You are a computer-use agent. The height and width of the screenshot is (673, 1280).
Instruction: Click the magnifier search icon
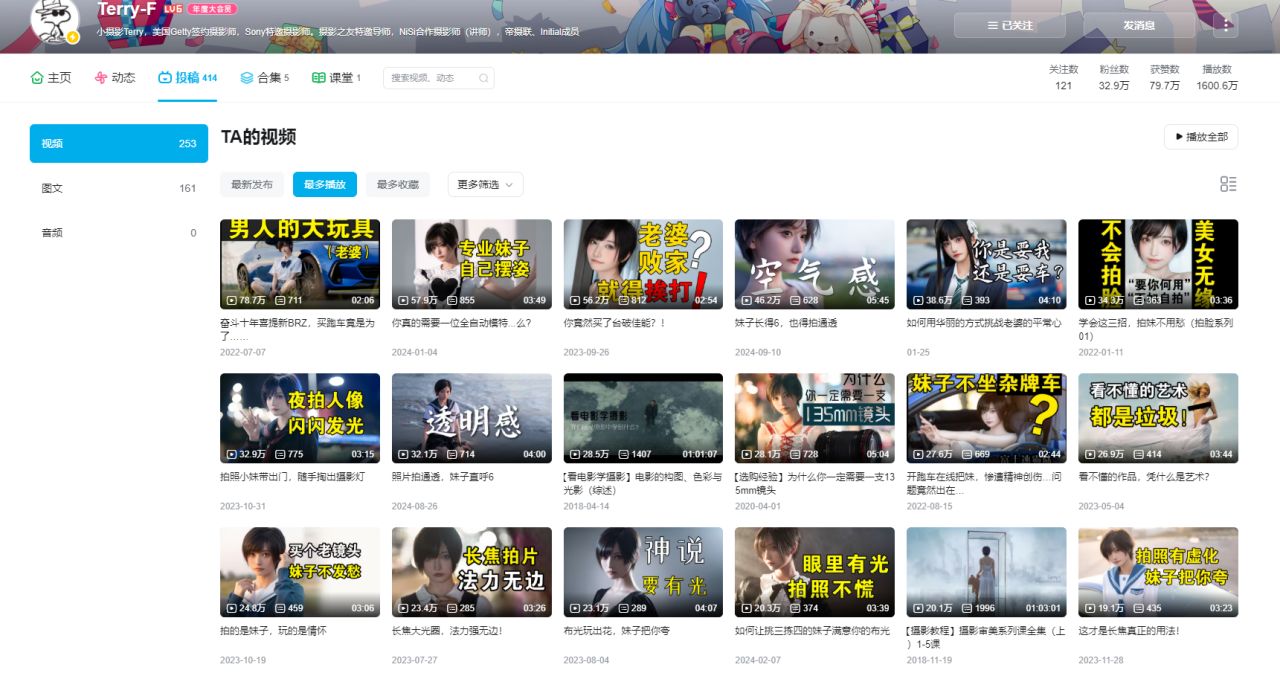pos(483,78)
